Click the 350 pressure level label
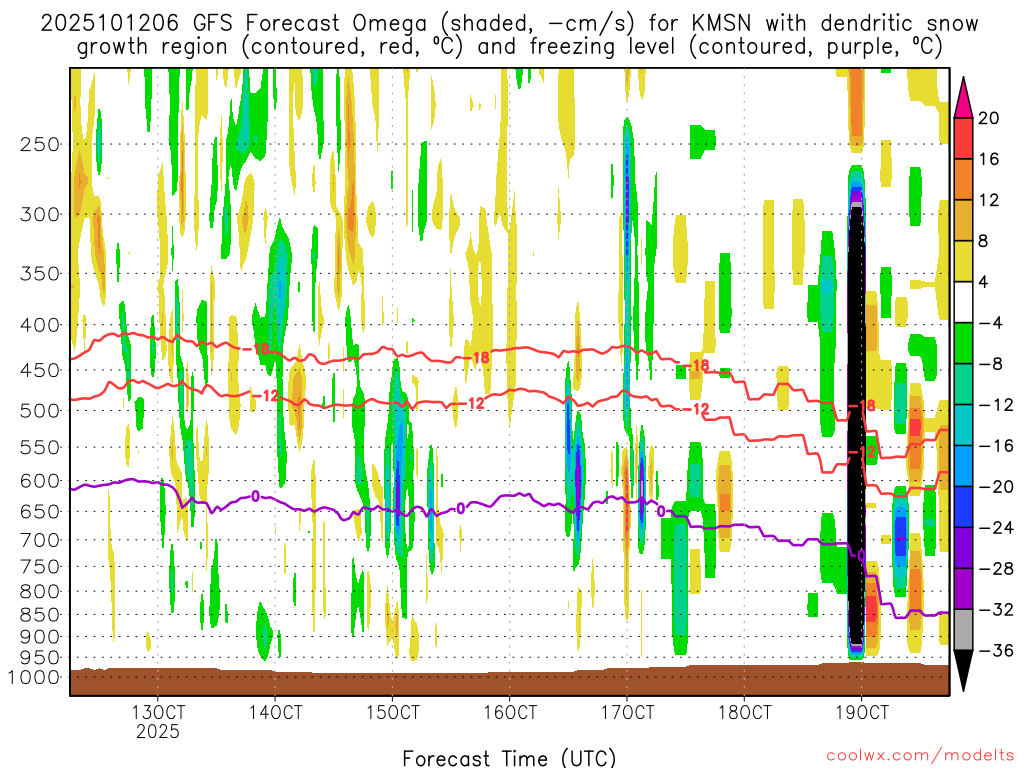 click(x=40, y=273)
